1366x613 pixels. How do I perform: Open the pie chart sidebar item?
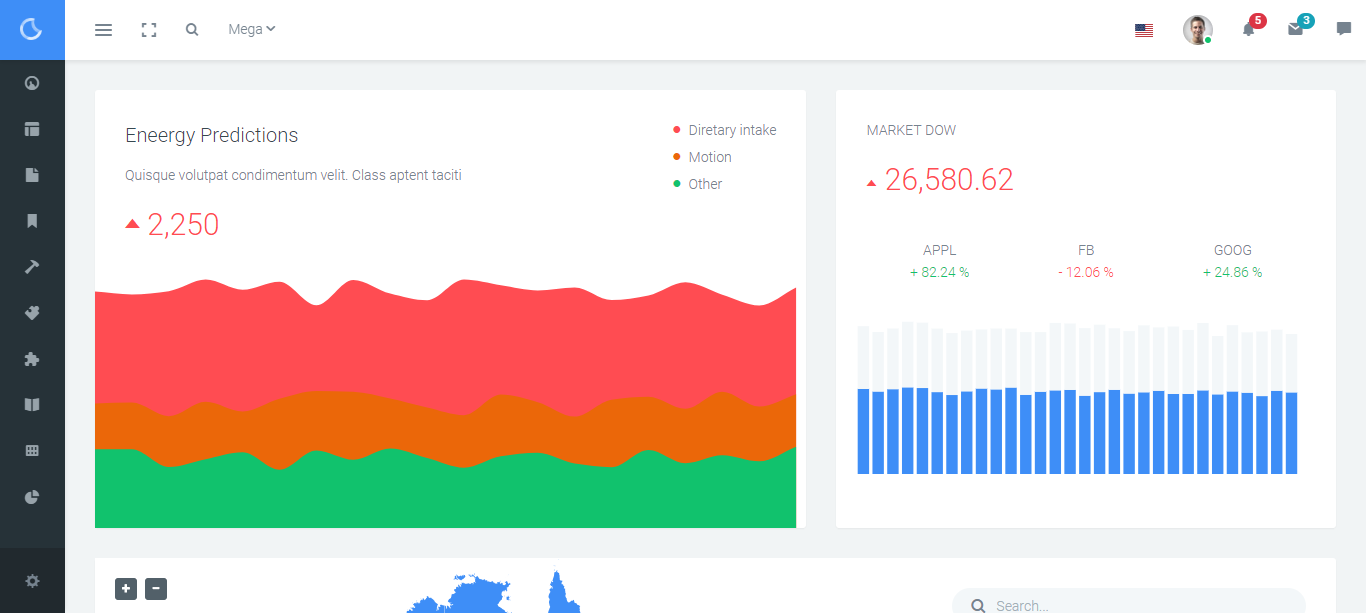click(x=32, y=497)
